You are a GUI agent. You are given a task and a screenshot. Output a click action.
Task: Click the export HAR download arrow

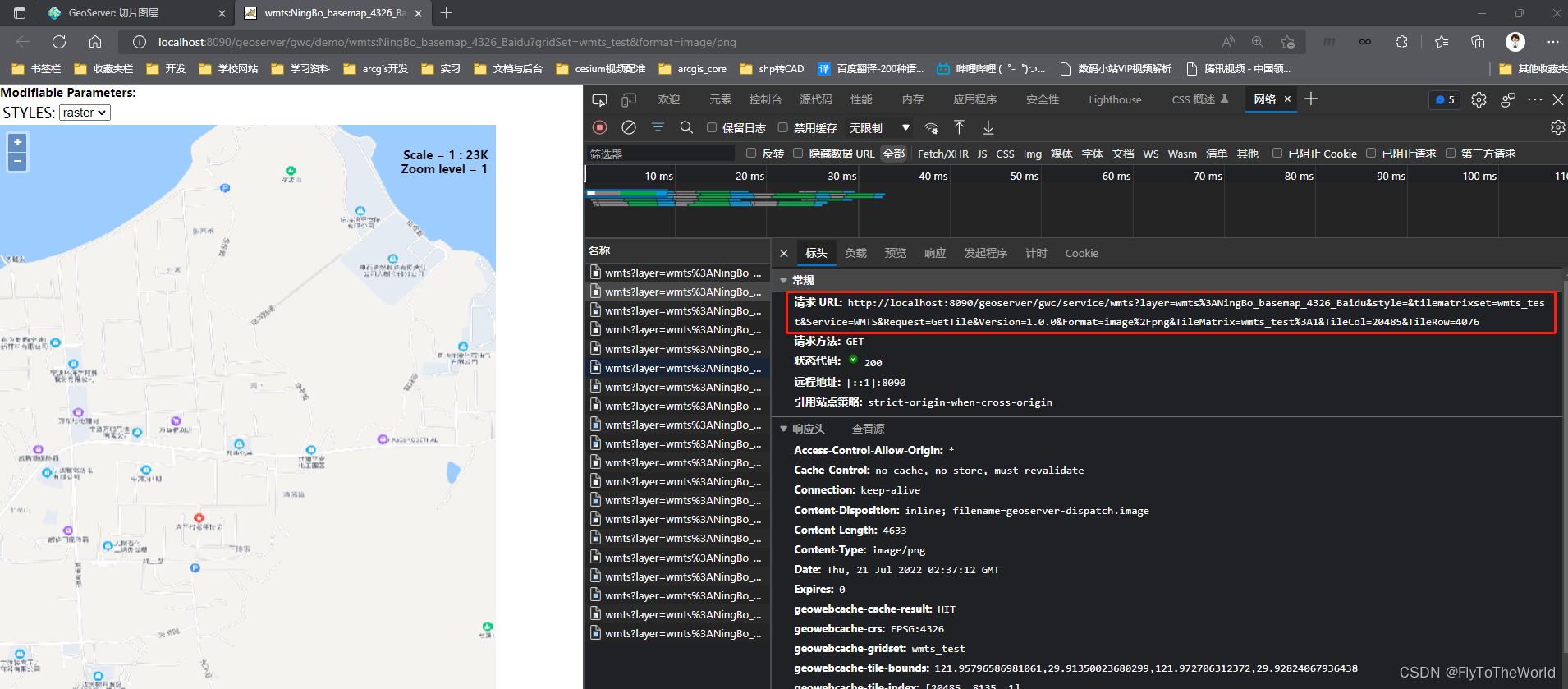(988, 127)
